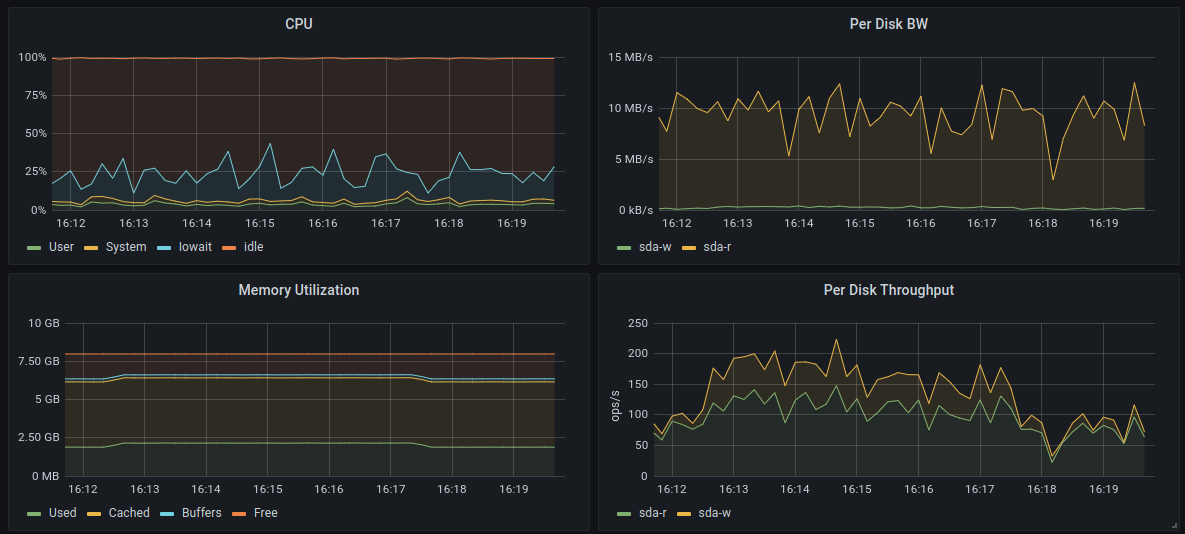Screen dimensions: 1185x534
Task: Click the green color swatch beside Used
Action: coord(34,513)
